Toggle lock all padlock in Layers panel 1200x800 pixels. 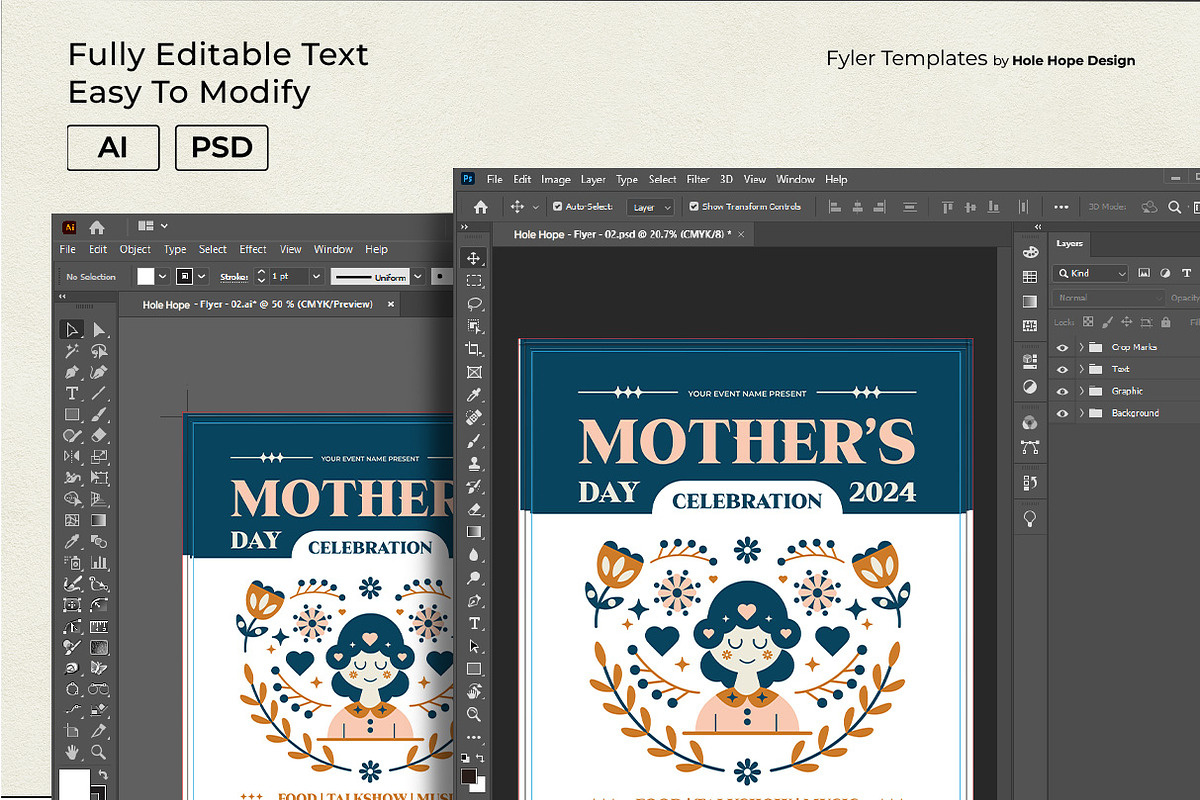pos(1165,322)
